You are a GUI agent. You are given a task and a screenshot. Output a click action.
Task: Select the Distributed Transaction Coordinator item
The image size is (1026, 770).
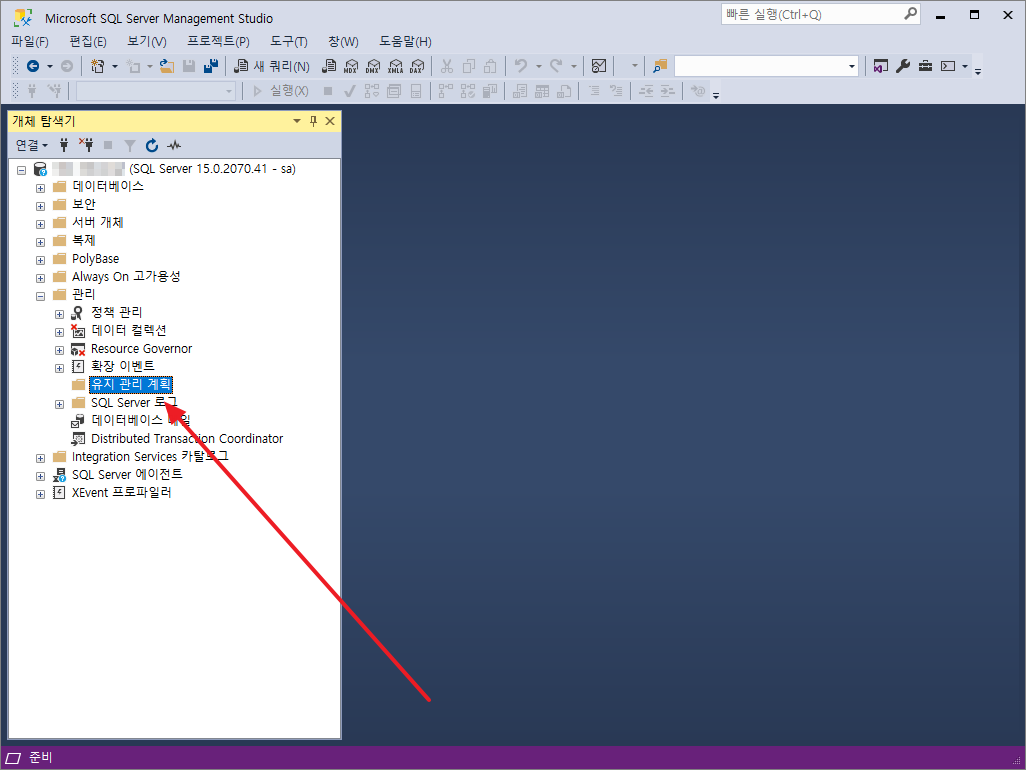click(187, 438)
